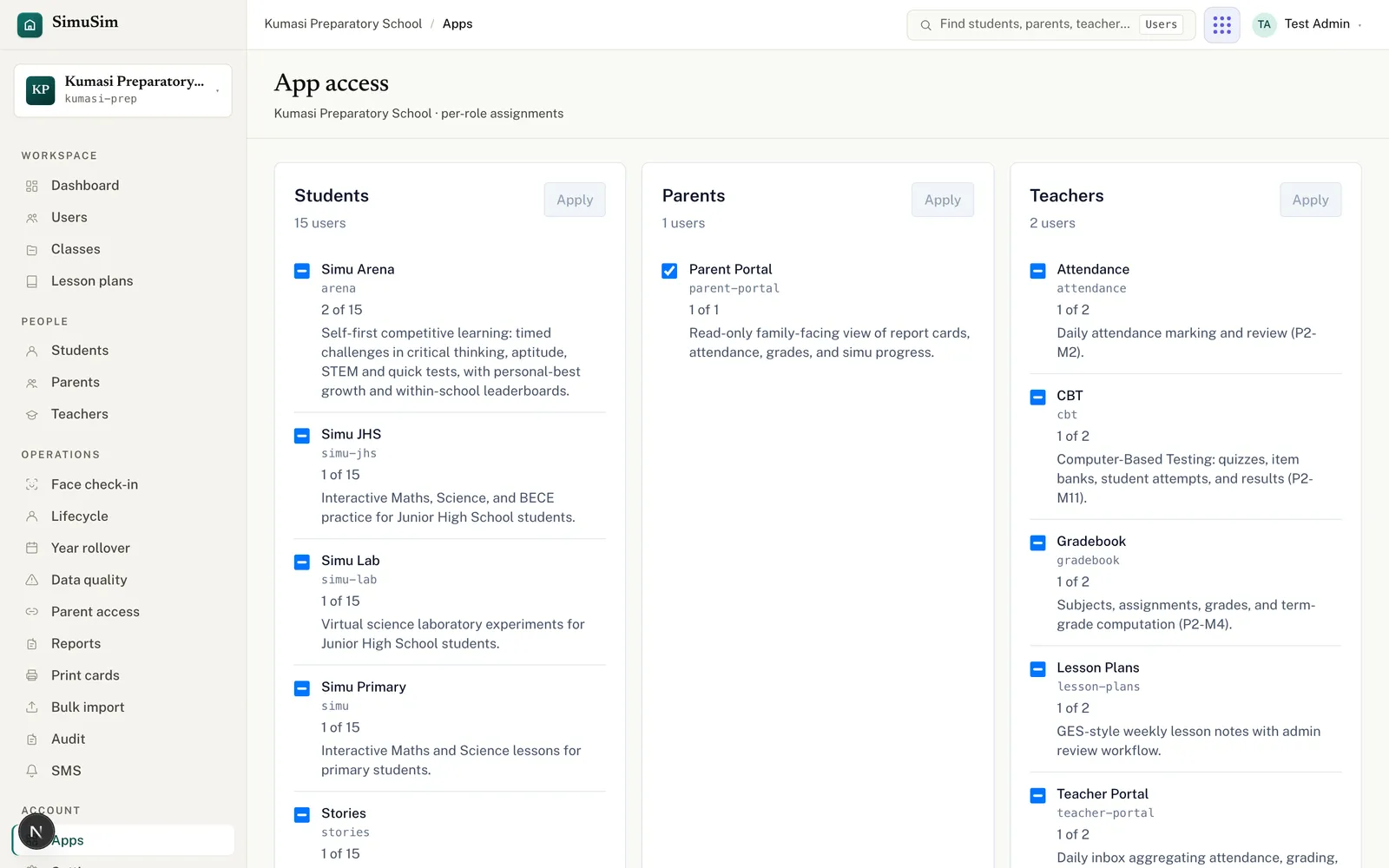This screenshot has width=1389, height=868.
Task: Click the TA user avatar
Action: tap(1264, 24)
